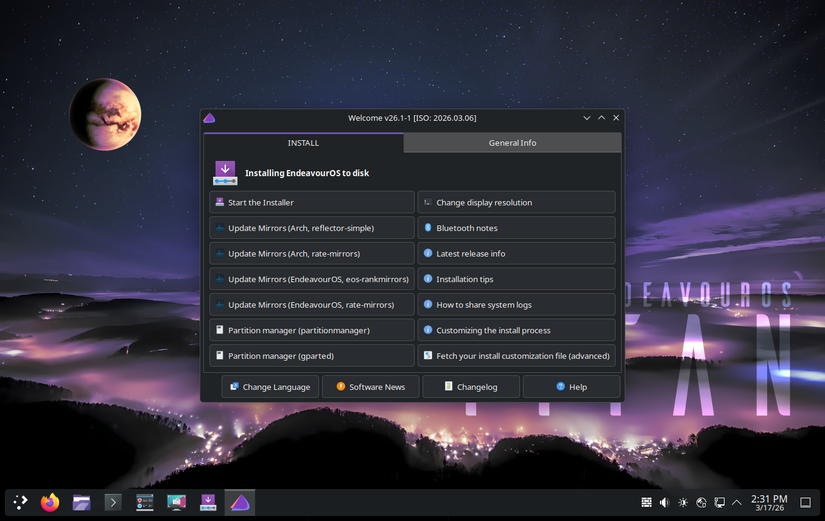Open the display settings icon in taskbar
The width and height of the screenshot is (825, 521).
(x=176, y=503)
